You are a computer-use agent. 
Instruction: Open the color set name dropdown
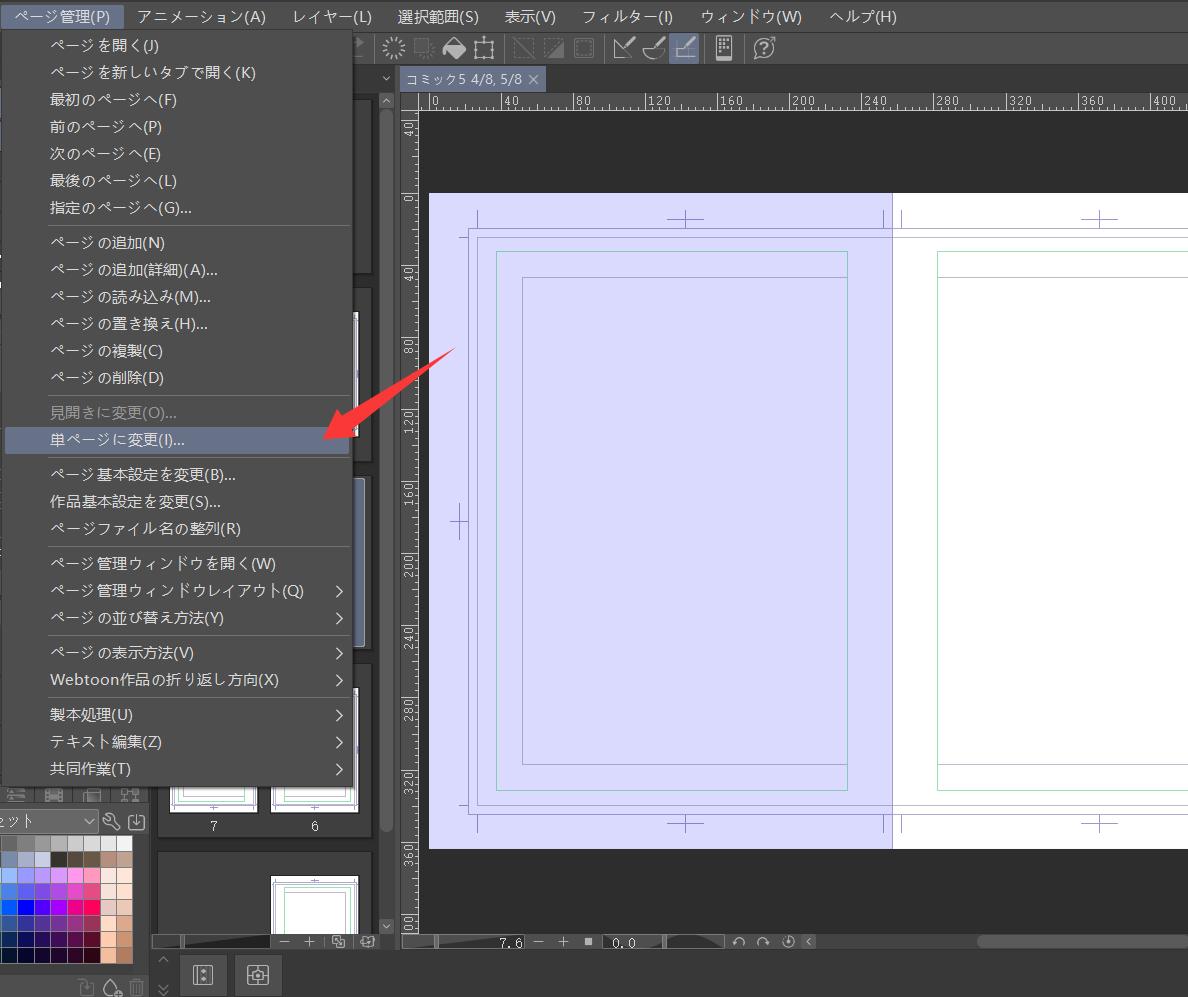[x=89, y=820]
